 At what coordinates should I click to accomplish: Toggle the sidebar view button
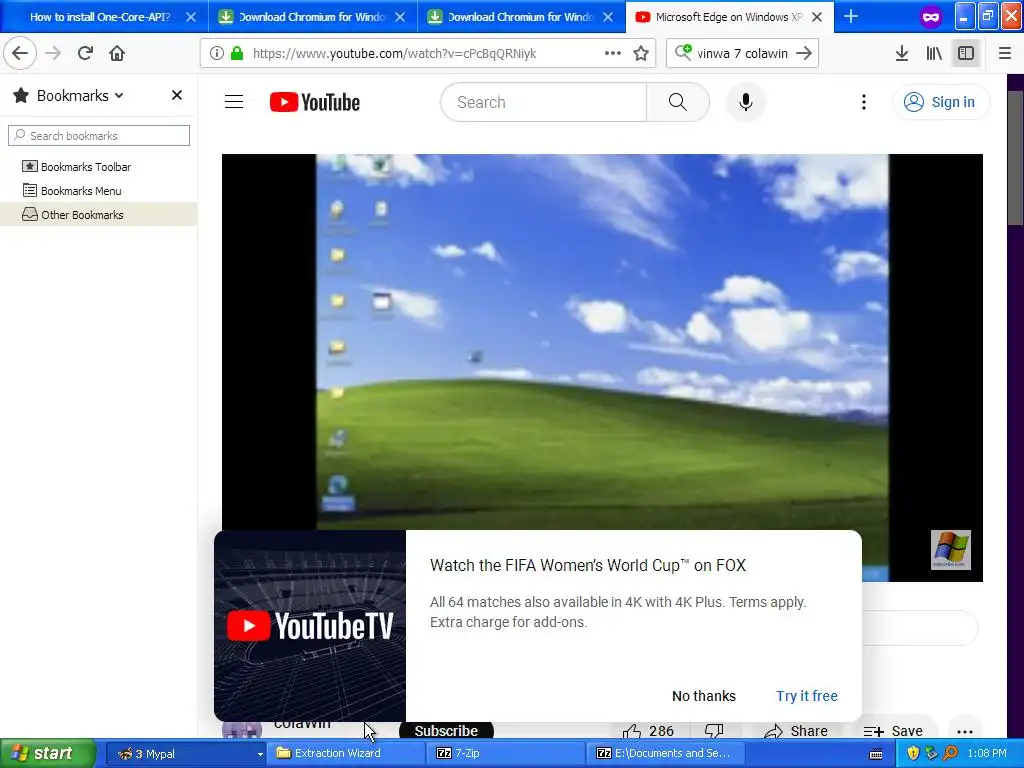(966, 53)
